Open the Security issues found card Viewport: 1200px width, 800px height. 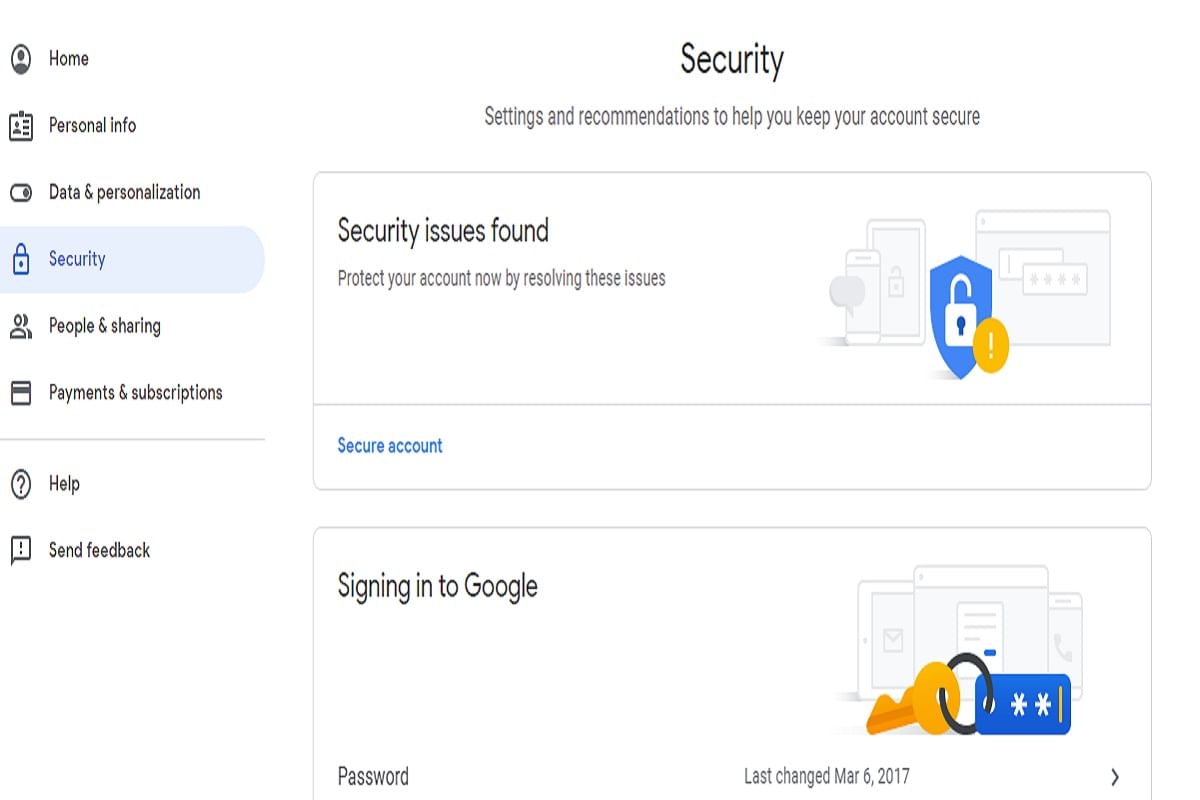click(x=443, y=231)
